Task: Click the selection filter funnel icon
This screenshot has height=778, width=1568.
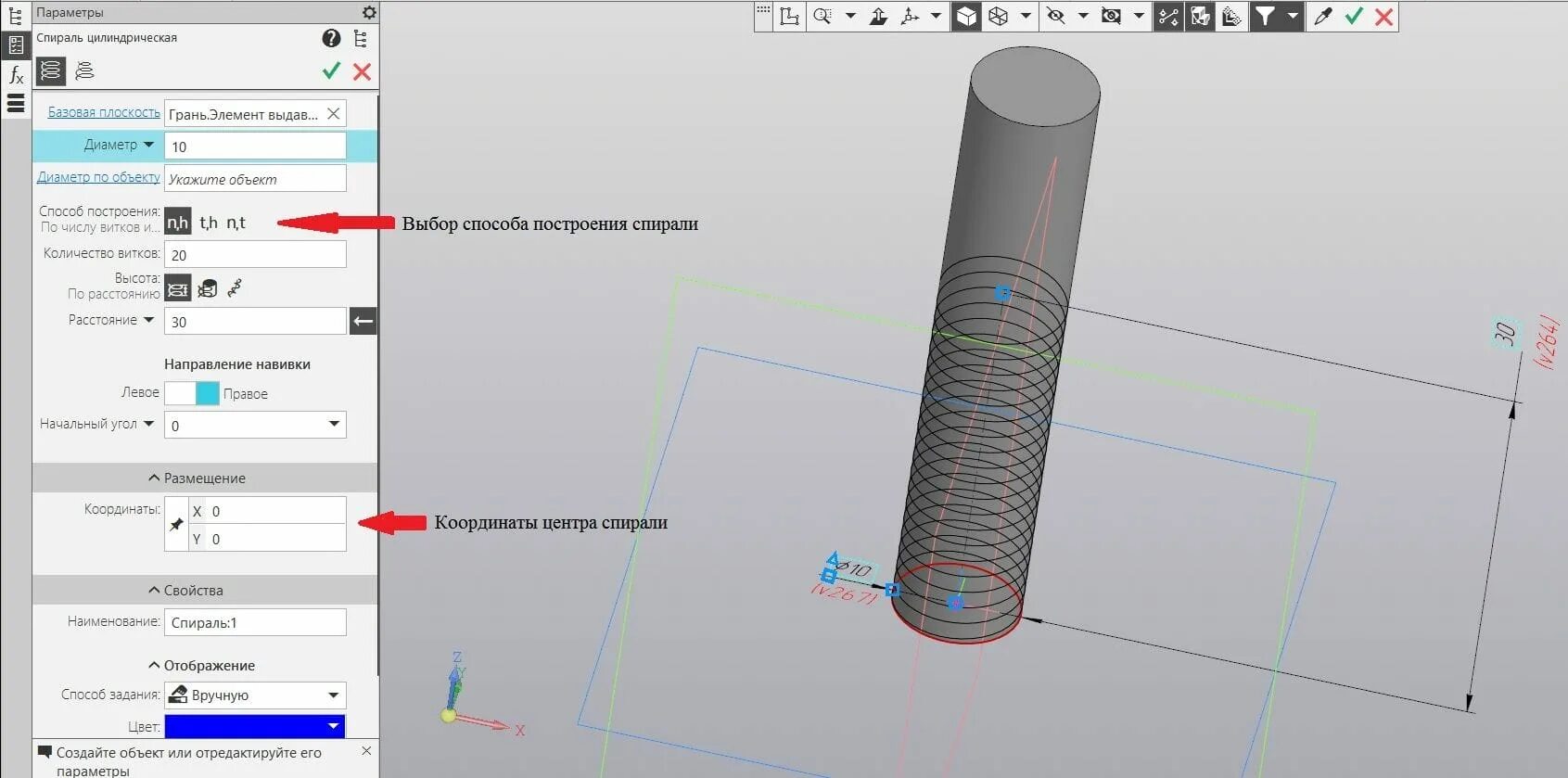Action: coord(1265,17)
